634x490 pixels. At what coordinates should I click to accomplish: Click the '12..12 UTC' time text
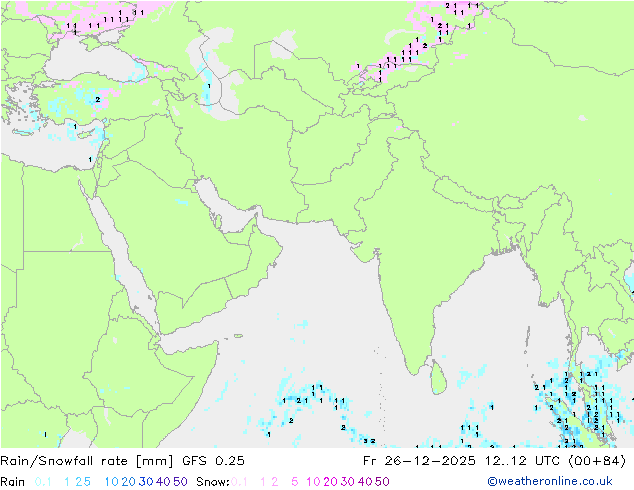[x=522, y=461]
